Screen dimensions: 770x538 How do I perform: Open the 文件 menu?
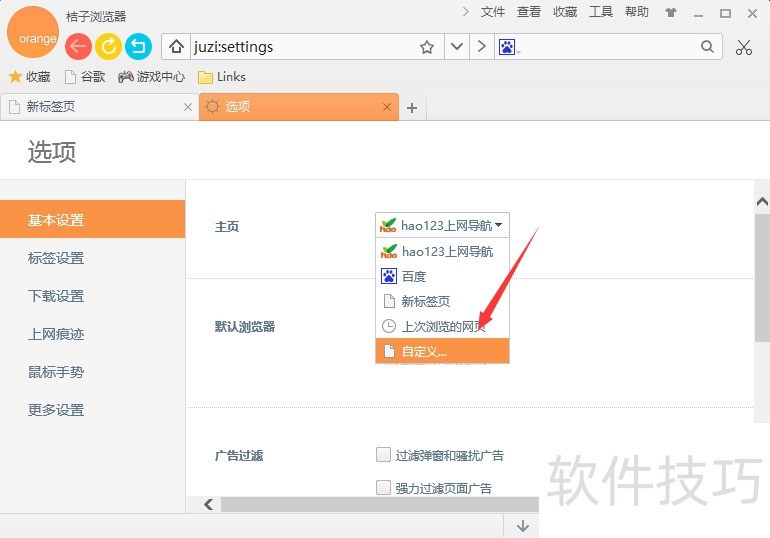tap(493, 12)
